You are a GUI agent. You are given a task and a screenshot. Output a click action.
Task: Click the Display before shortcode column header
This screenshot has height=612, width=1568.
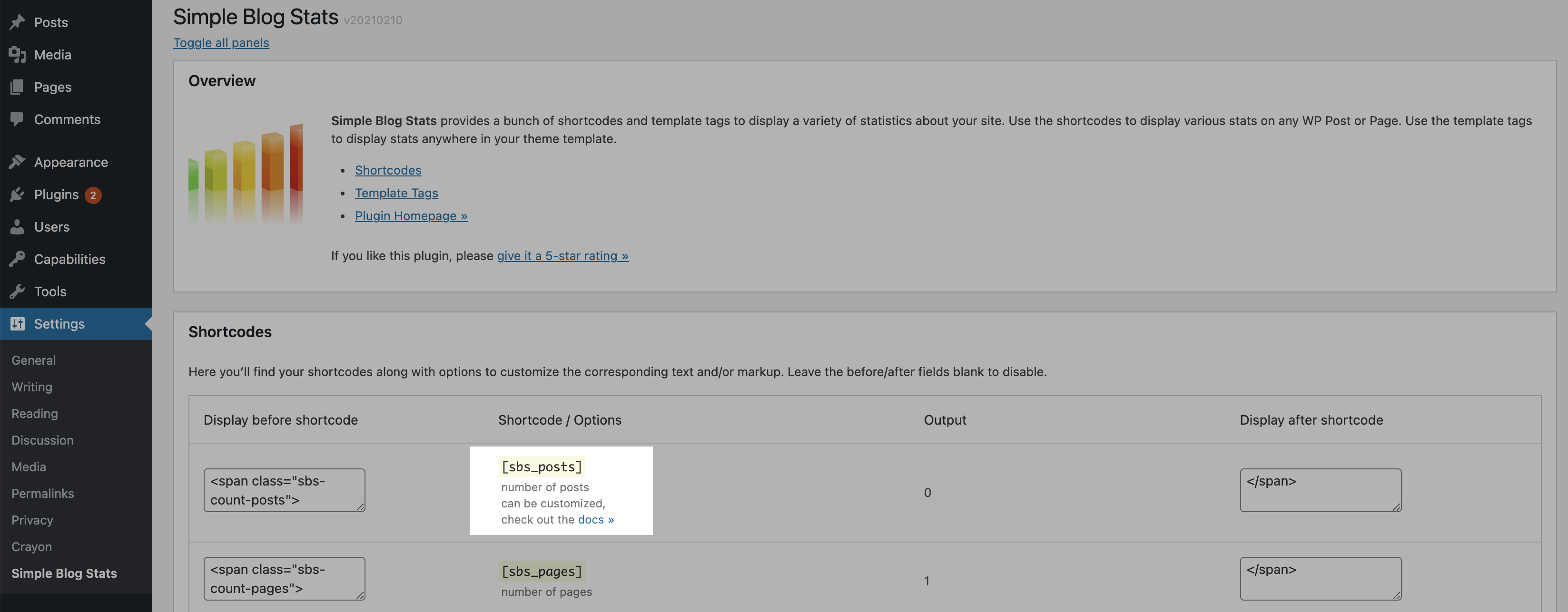[281, 420]
